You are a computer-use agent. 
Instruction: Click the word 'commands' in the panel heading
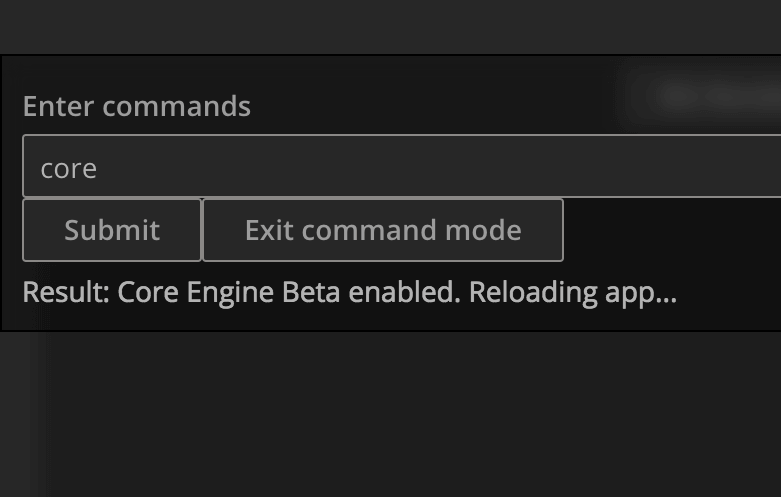coord(176,106)
